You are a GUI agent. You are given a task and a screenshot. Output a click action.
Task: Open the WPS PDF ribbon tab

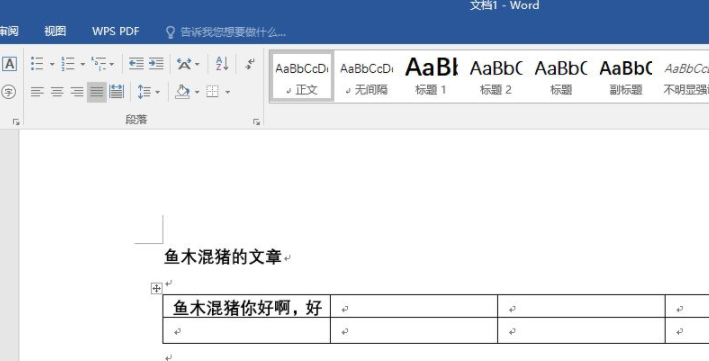[116, 31]
